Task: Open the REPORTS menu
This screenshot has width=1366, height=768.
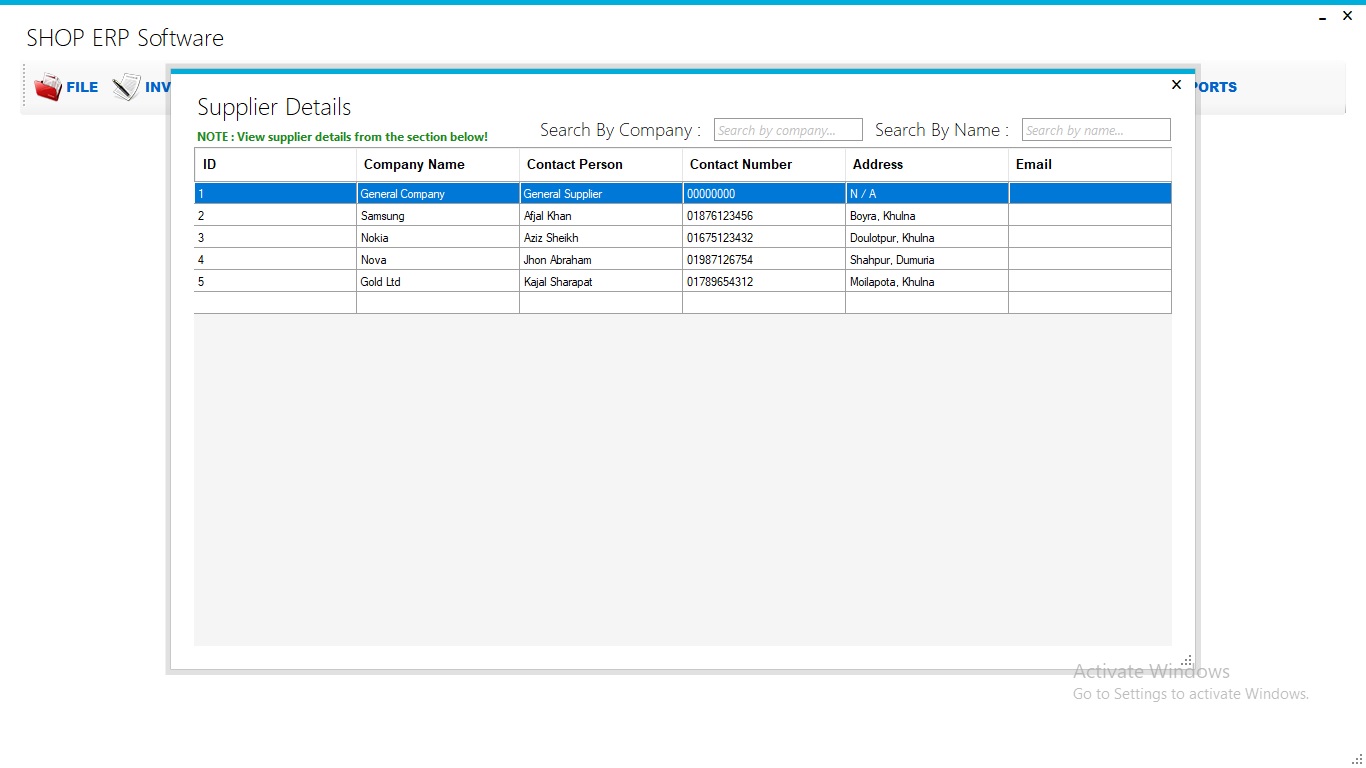Action: click(x=1216, y=87)
